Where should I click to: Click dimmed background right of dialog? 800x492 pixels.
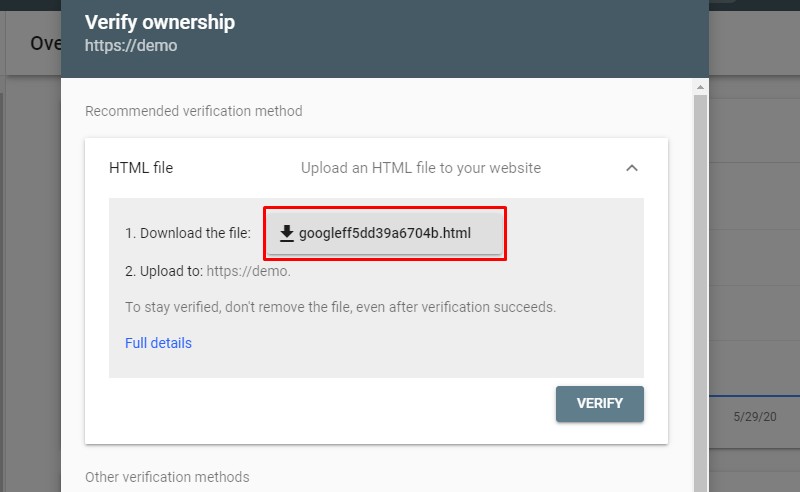(754, 255)
